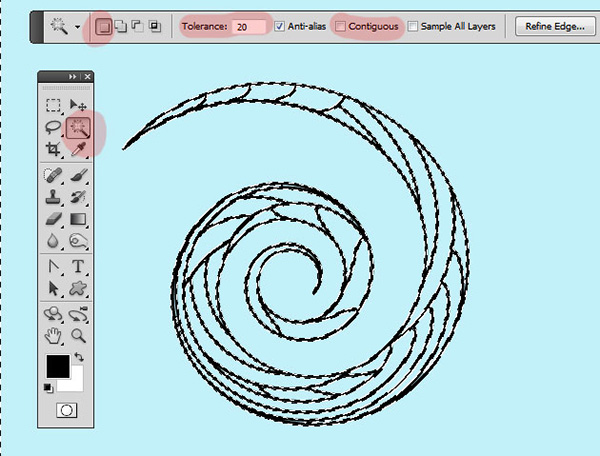Select the Rectangular Marquee tool
The width and height of the screenshot is (600, 456).
[53, 105]
